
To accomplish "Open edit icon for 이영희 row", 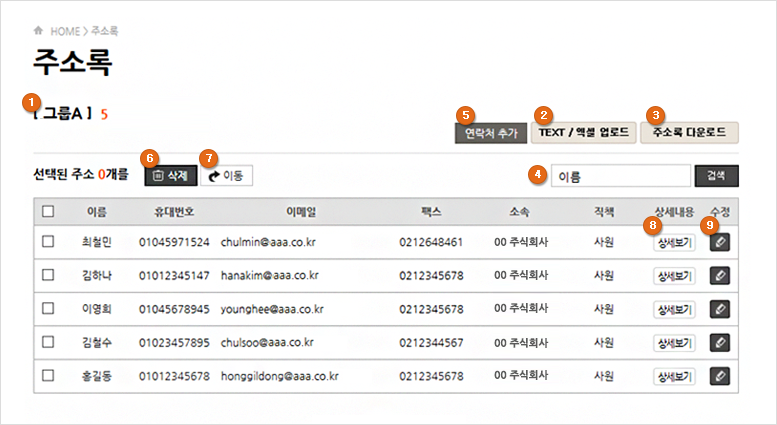I will click(x=720, y=309).
